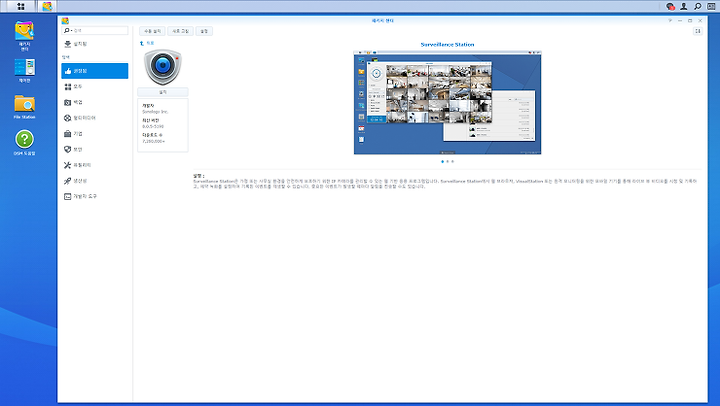The height and width of the screenshot is (406, 720).
Task: Go back using the Back arrow link
Action: (147, 43)
